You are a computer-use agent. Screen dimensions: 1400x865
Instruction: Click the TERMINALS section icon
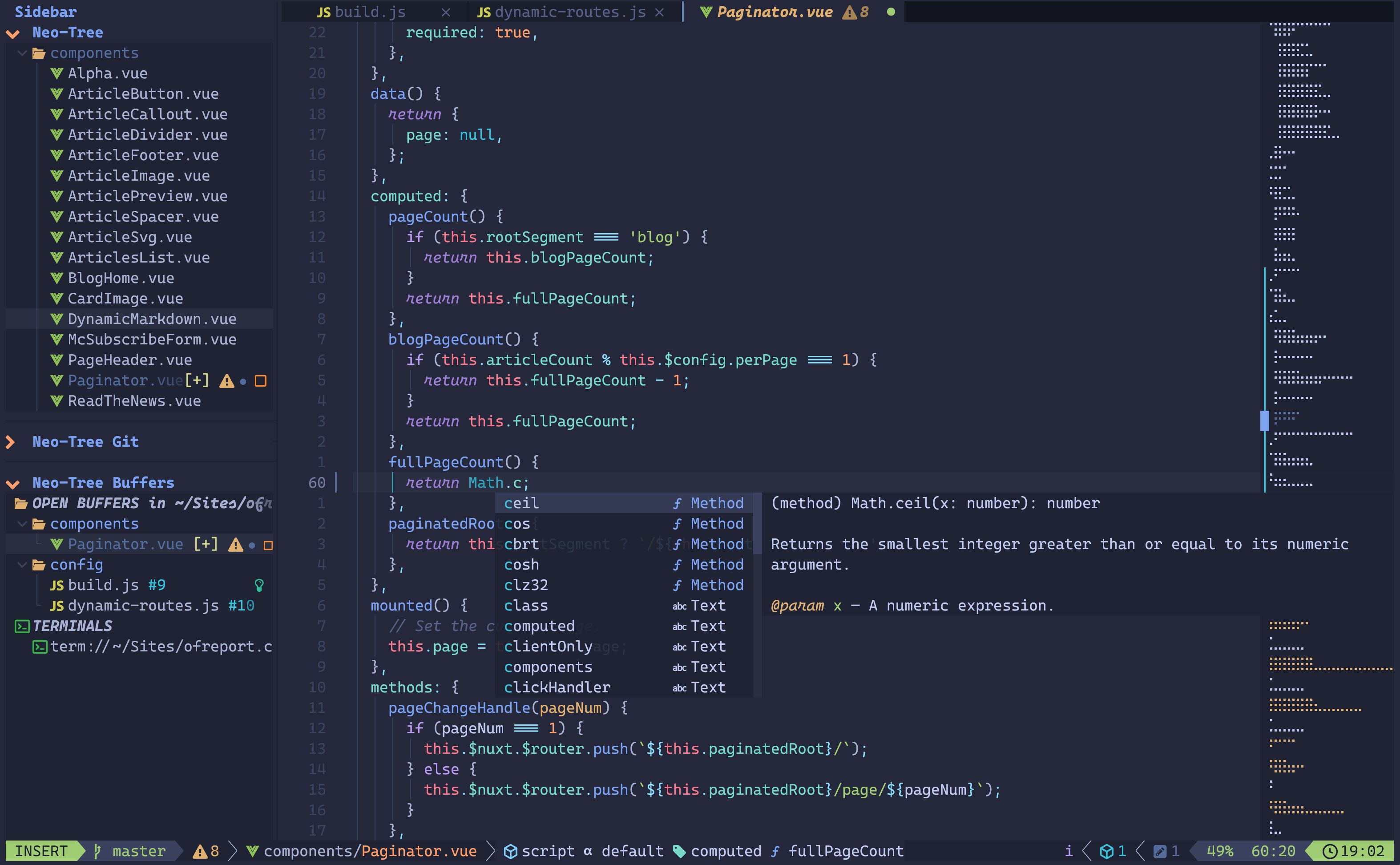pos(22,627)
